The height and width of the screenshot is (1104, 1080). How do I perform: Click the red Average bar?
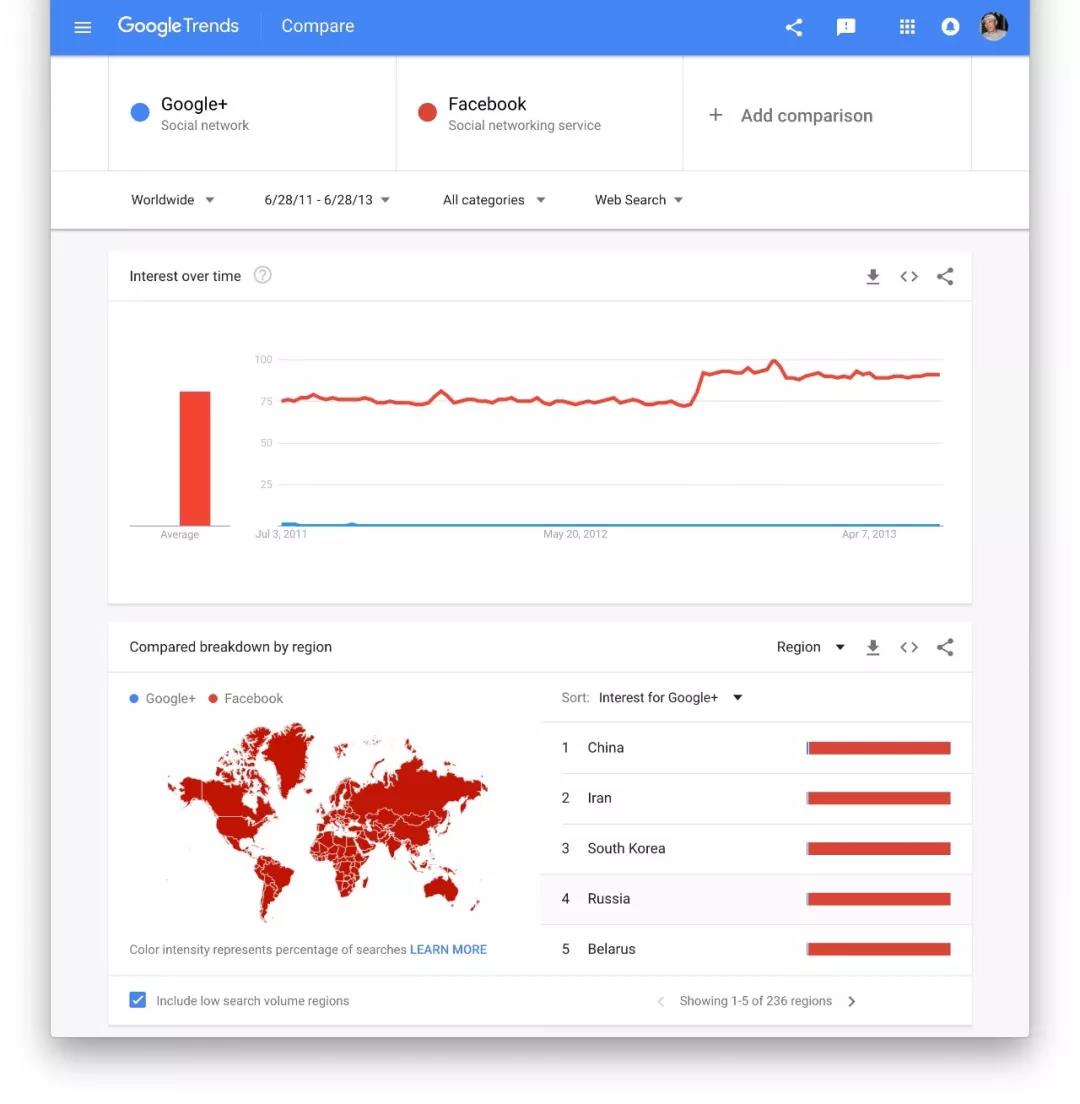tap(195, 458)
